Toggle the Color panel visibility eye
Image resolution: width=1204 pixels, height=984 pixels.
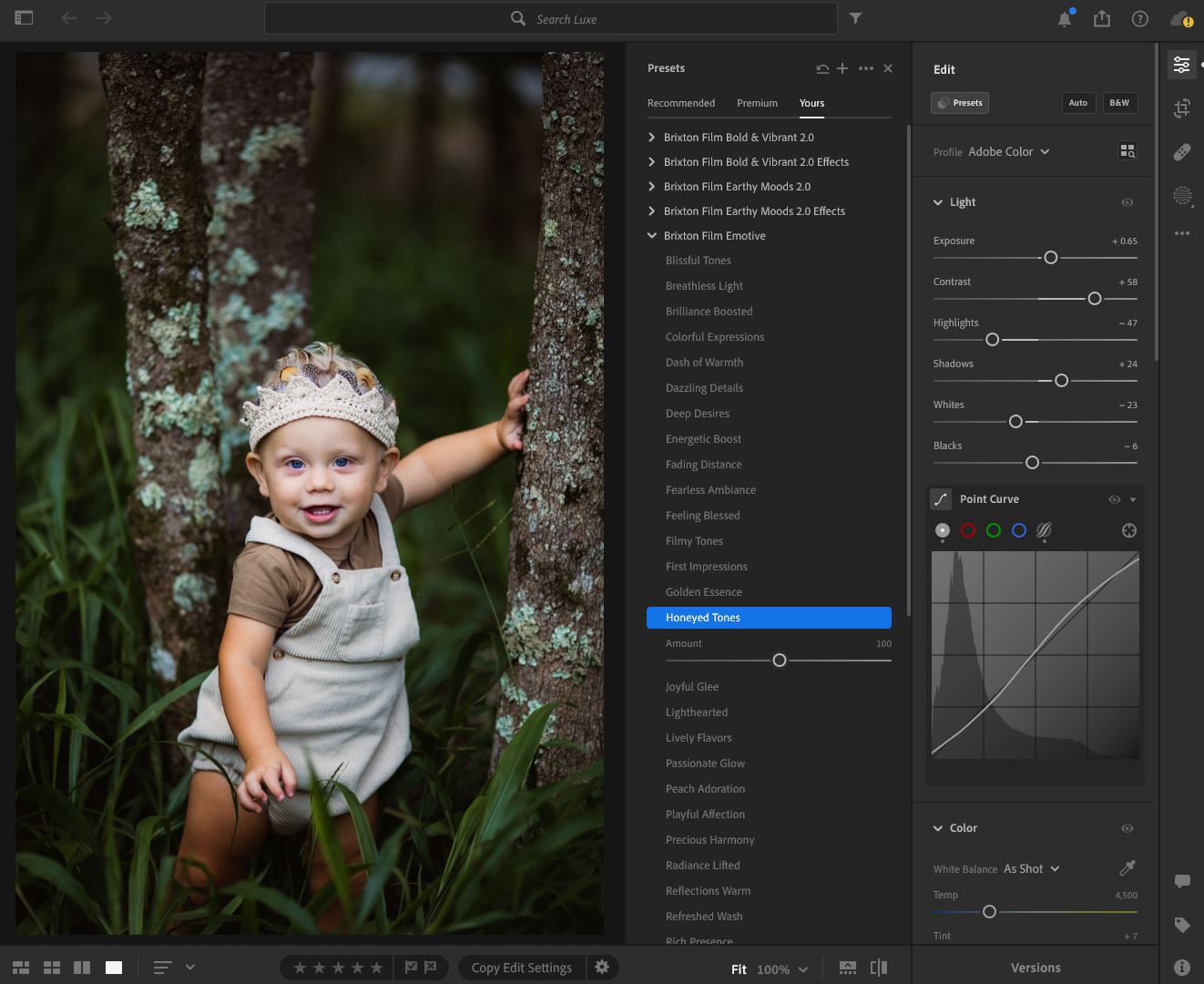[1127, 828]
